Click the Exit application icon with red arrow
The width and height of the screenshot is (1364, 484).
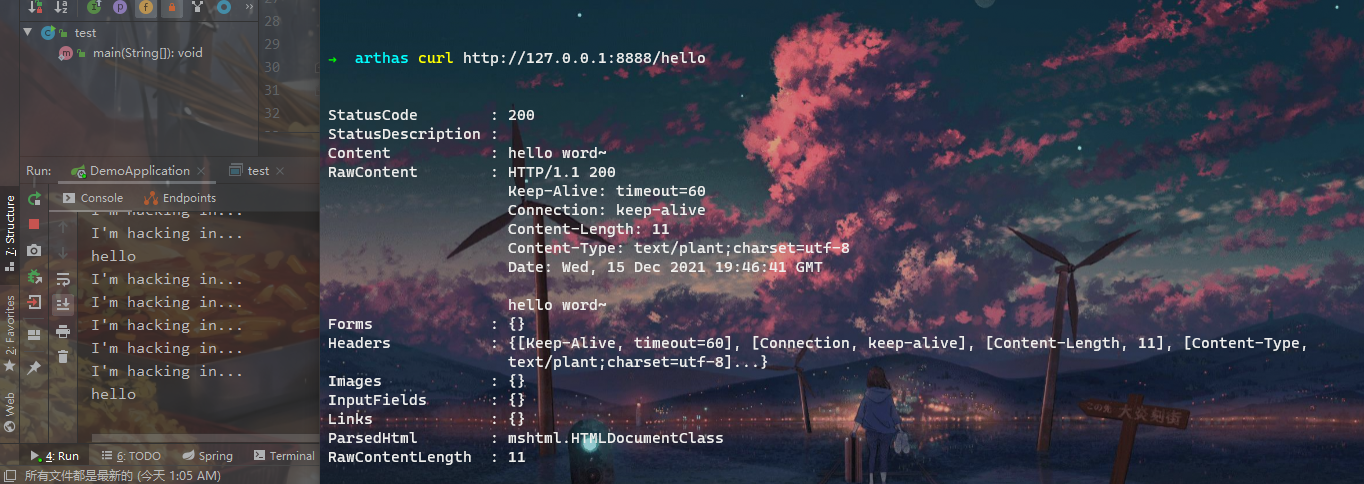click(x=34, y=302)
